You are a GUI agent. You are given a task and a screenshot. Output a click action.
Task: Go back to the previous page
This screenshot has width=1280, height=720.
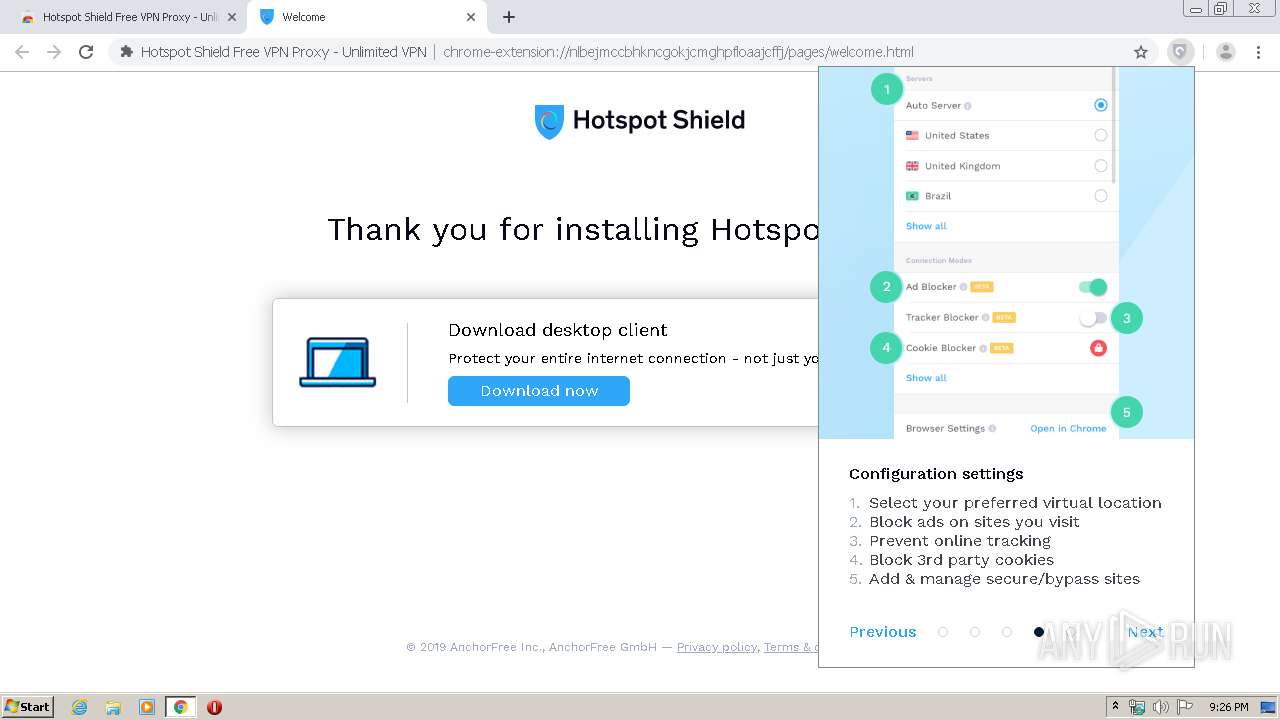(x=22, y=52)
